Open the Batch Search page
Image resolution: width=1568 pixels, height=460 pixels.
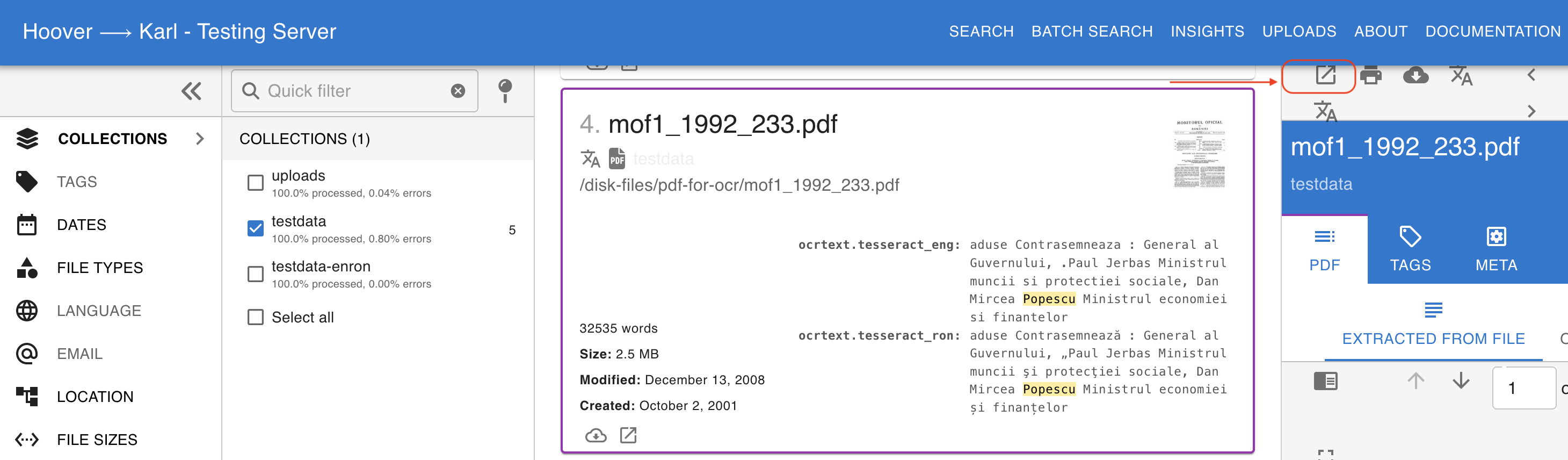tap(1091, 32)
